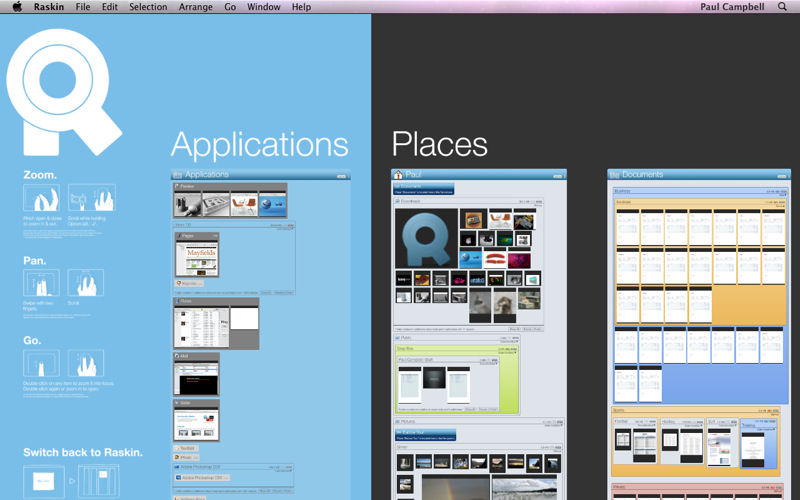Click the Paul Campbell user menu
800x500 pixels.
732,7
